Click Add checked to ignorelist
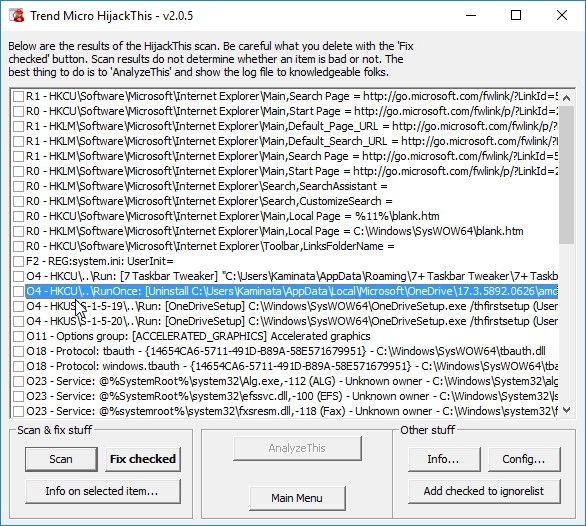 pyautogui.click(x=484, y=491)
